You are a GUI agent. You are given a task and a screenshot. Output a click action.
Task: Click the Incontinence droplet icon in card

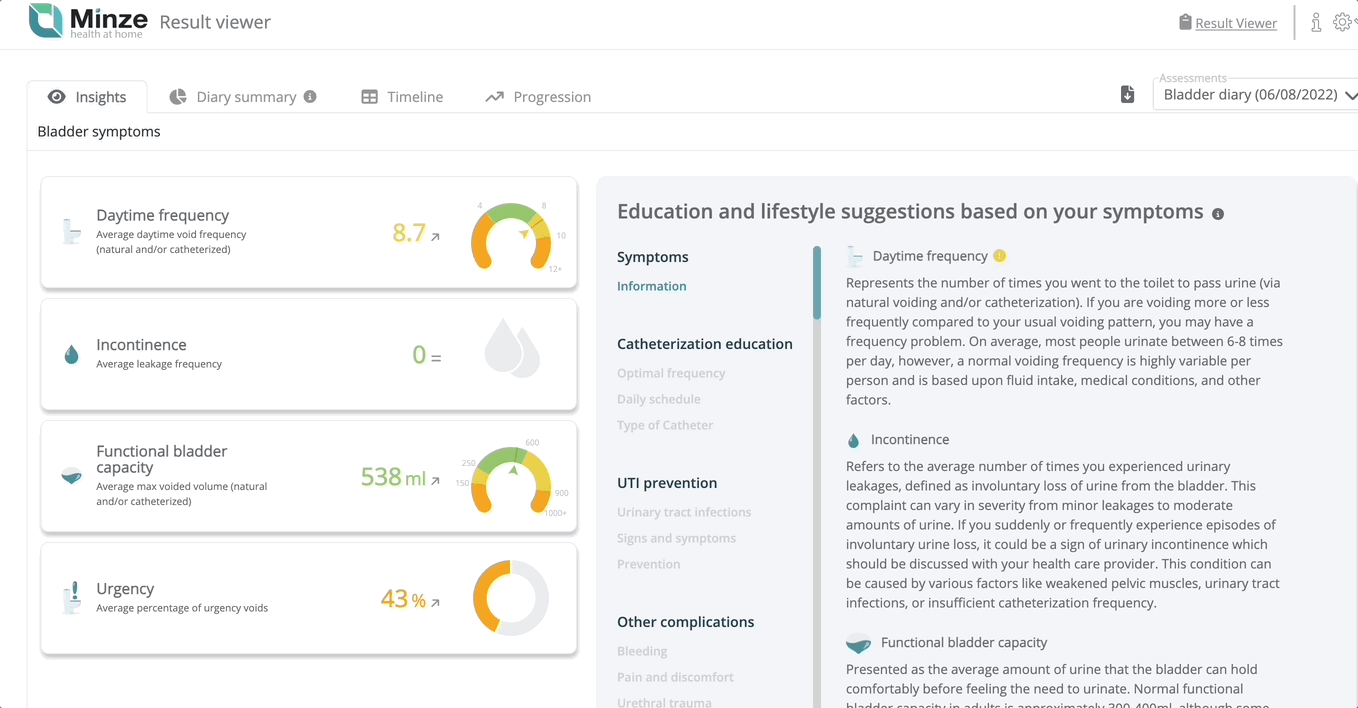click(71, 355)
